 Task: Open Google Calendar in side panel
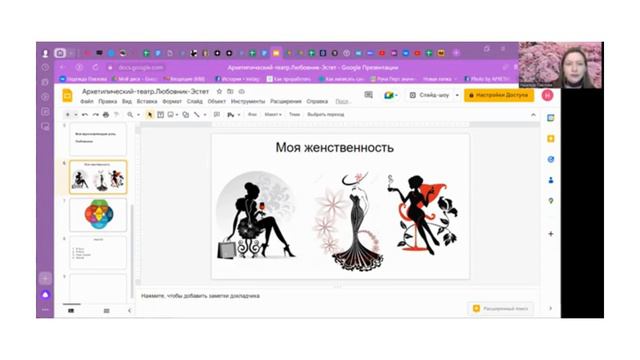pos(551,118)
